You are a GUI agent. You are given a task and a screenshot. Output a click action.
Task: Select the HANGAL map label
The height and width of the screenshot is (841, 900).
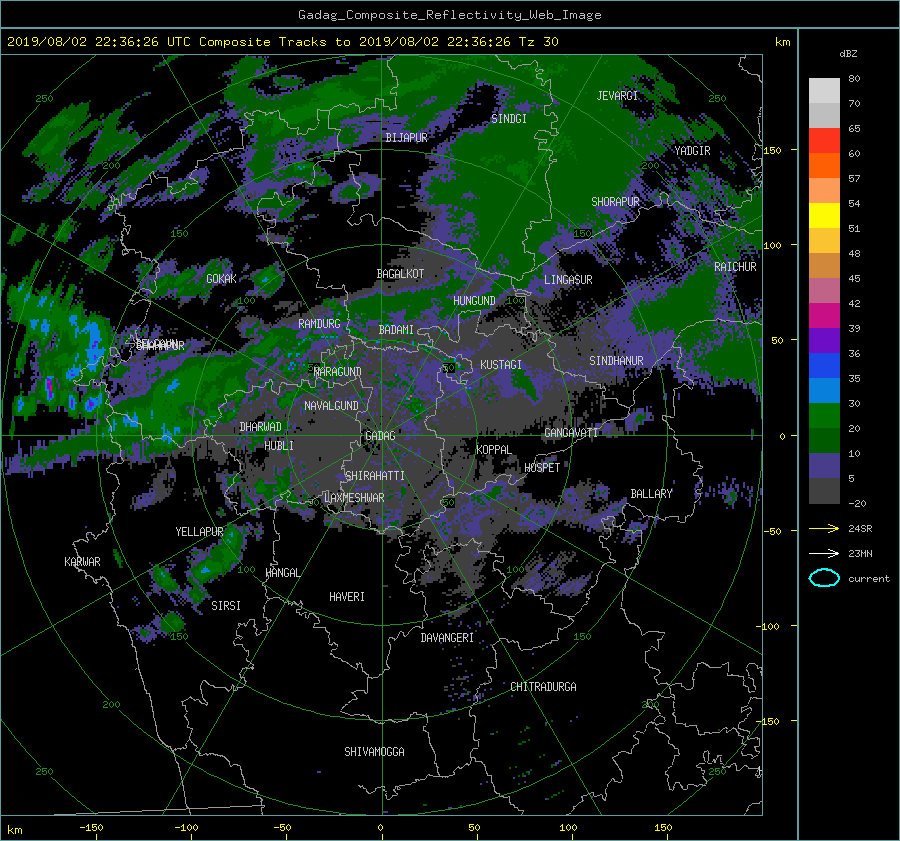coord(283,573)
